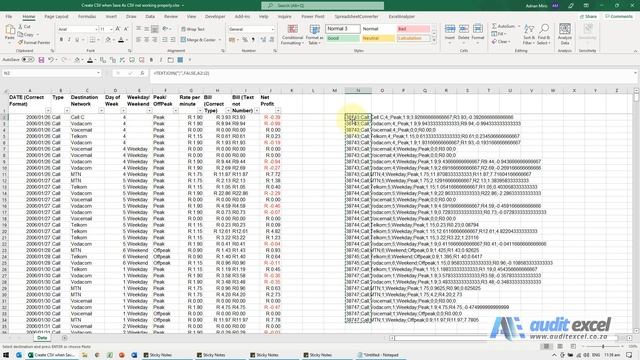
Task: Select the Data sheet tab
Action: point(42,338)
